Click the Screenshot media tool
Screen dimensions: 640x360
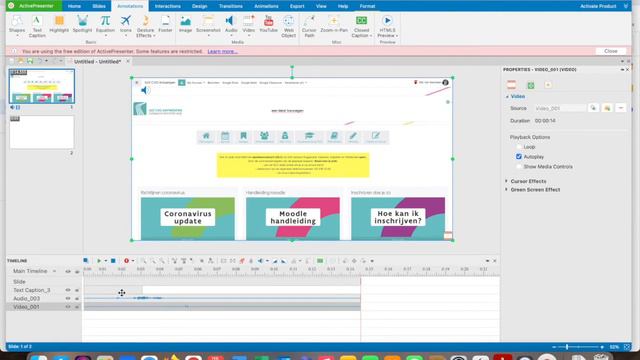[208, 24]
